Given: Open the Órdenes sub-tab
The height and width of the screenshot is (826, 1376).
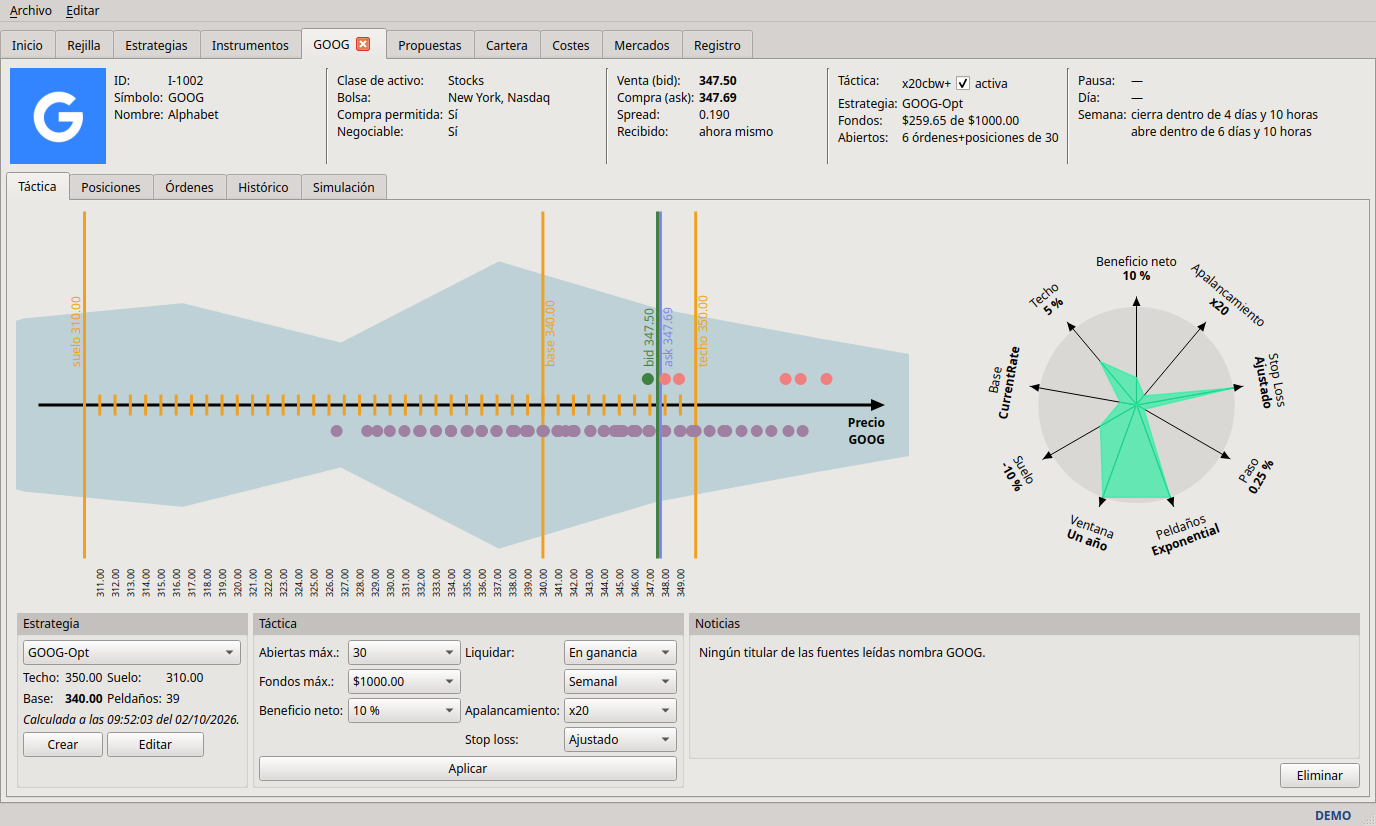Looking at the screenshot, I should click(190, 187).
